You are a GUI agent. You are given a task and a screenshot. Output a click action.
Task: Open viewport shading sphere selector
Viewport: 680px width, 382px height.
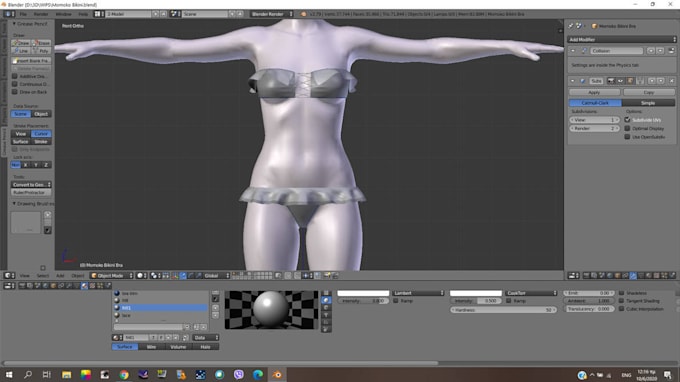click(x=141, y=275)
